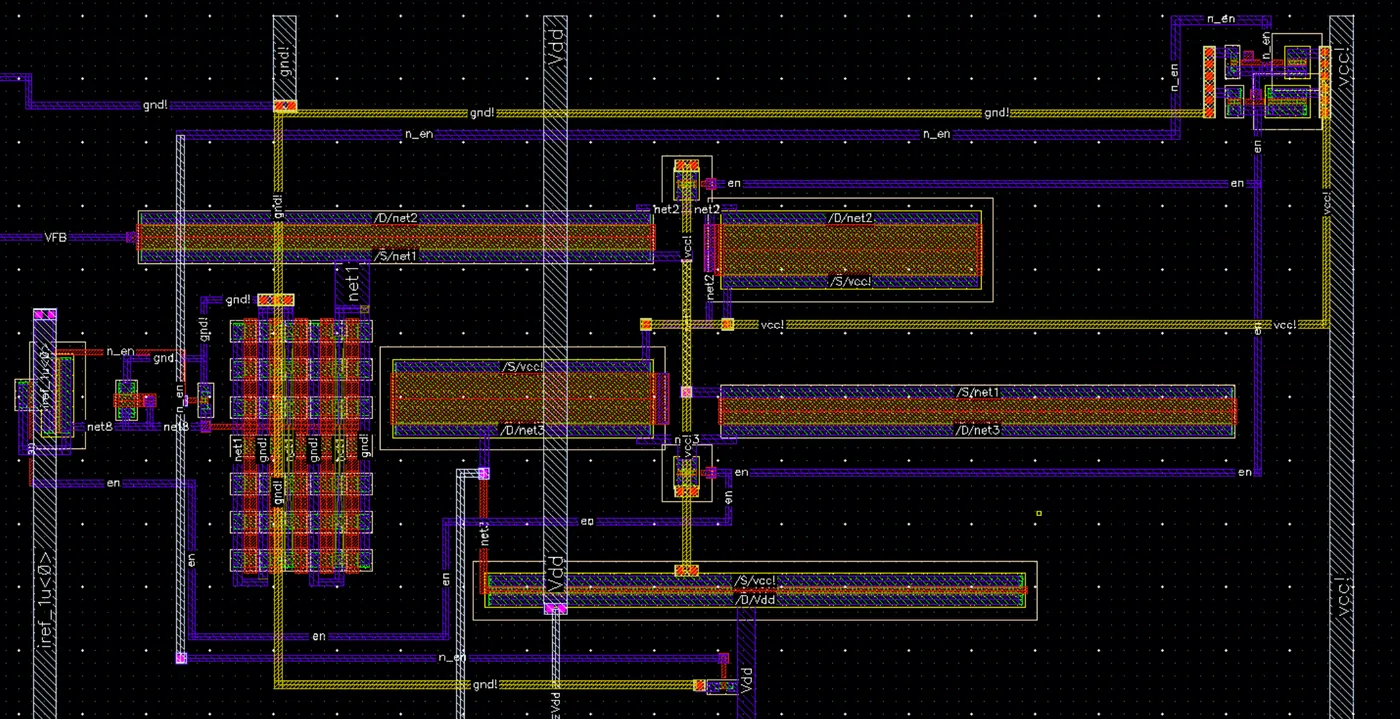Viewport: 1400px width, 719px height.
Task: Select /S/vcc! label directly above /D/Vdd
Action: [x=755, y=581]
